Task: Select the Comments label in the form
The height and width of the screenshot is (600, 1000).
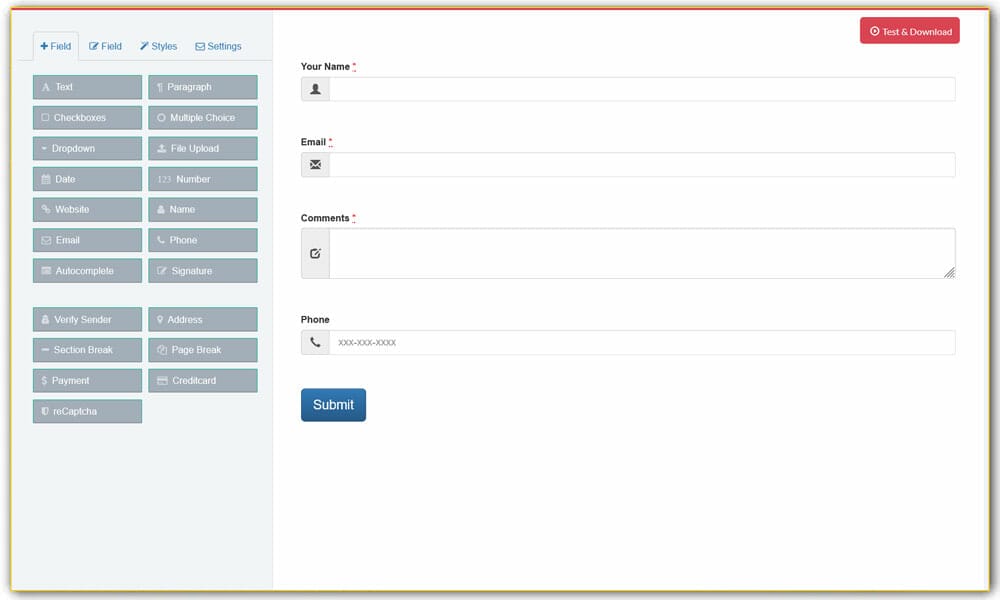Action: point(325,218)
